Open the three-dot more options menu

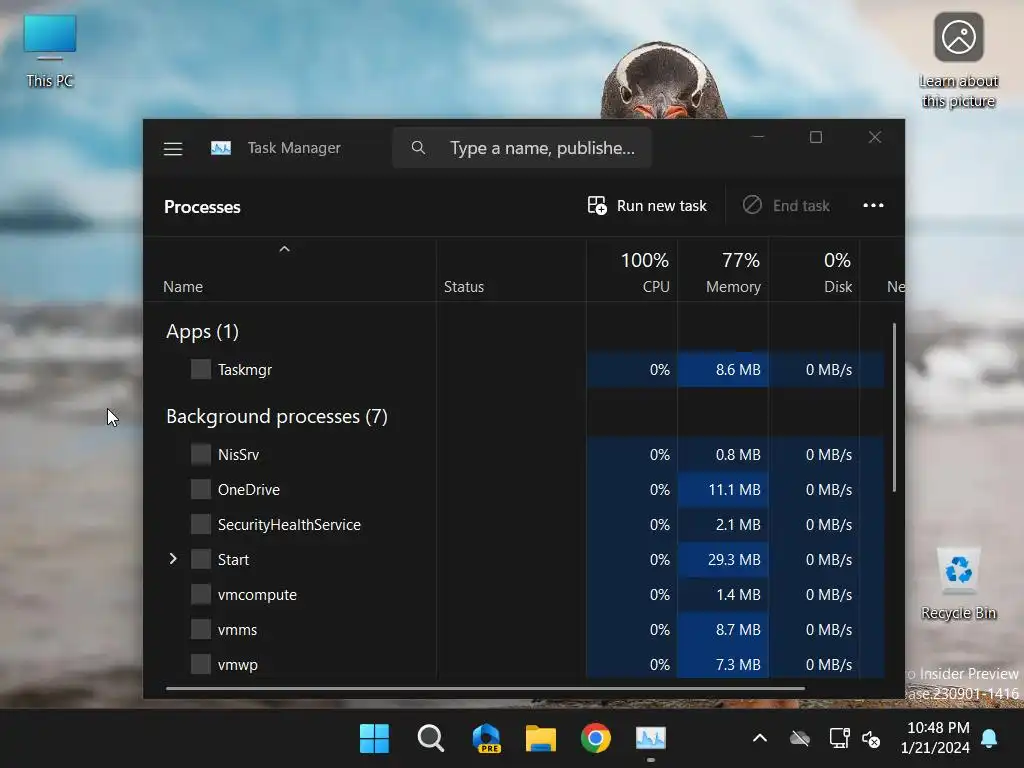click(873, 206)
